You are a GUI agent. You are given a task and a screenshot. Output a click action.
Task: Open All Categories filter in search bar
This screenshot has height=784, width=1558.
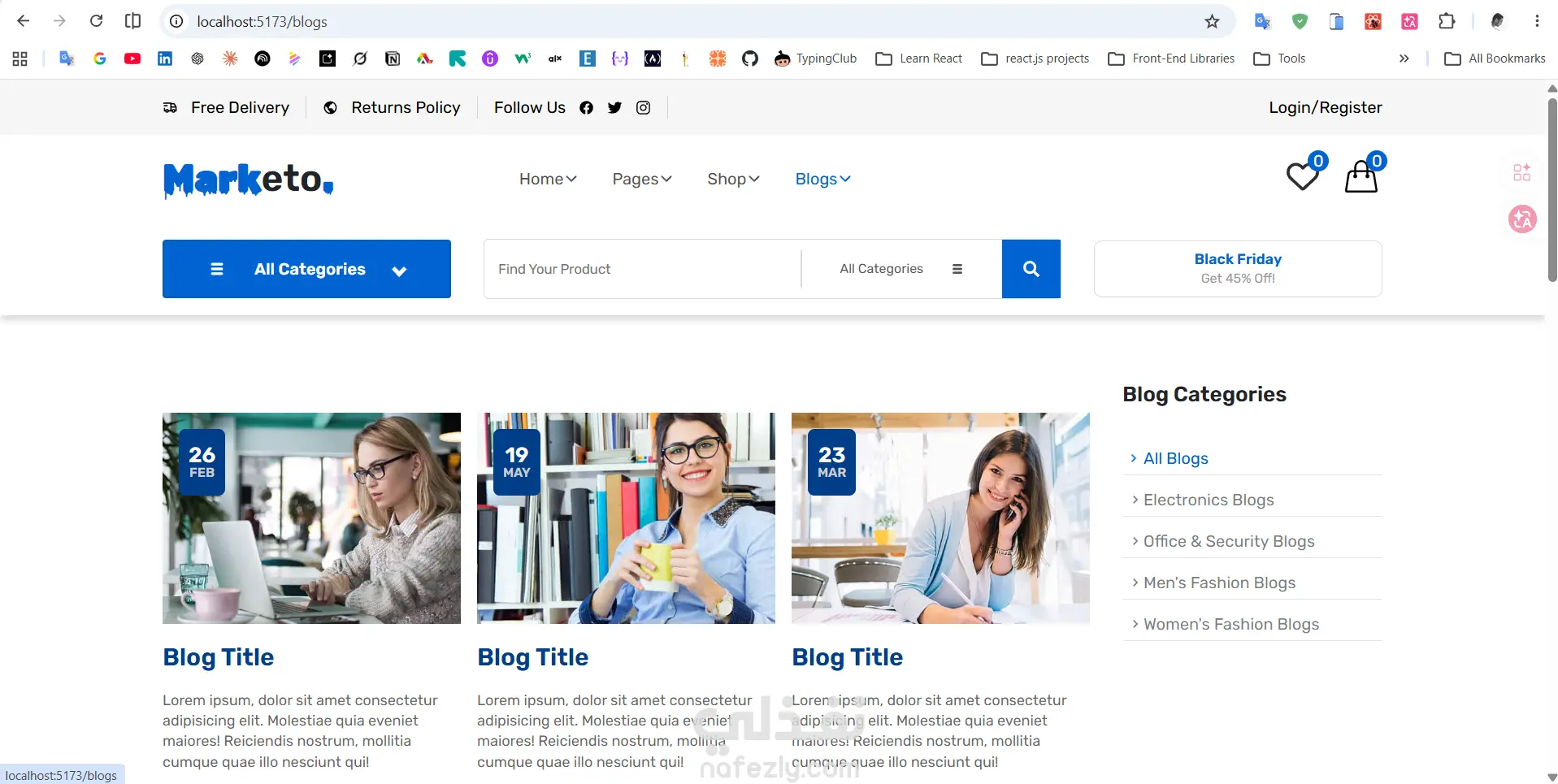[x=901, y=269]
